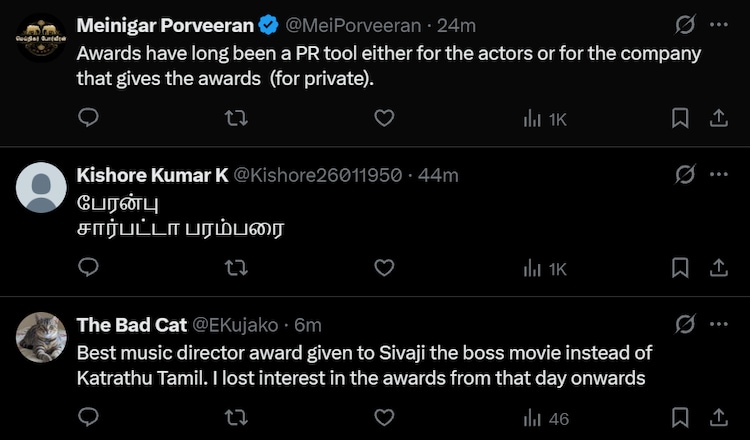
Task: Like The Bad Cat's tweet
Action: (384, 417)
